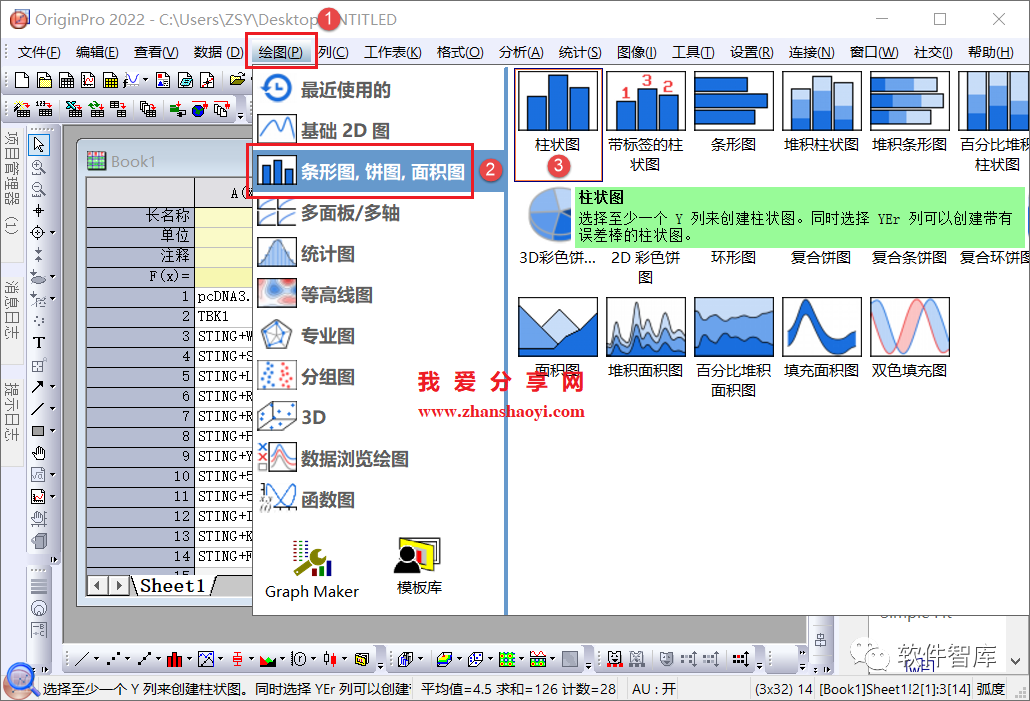1030x701 pixels.
Task: Select 3D plot category
Action: click(379, 417)
